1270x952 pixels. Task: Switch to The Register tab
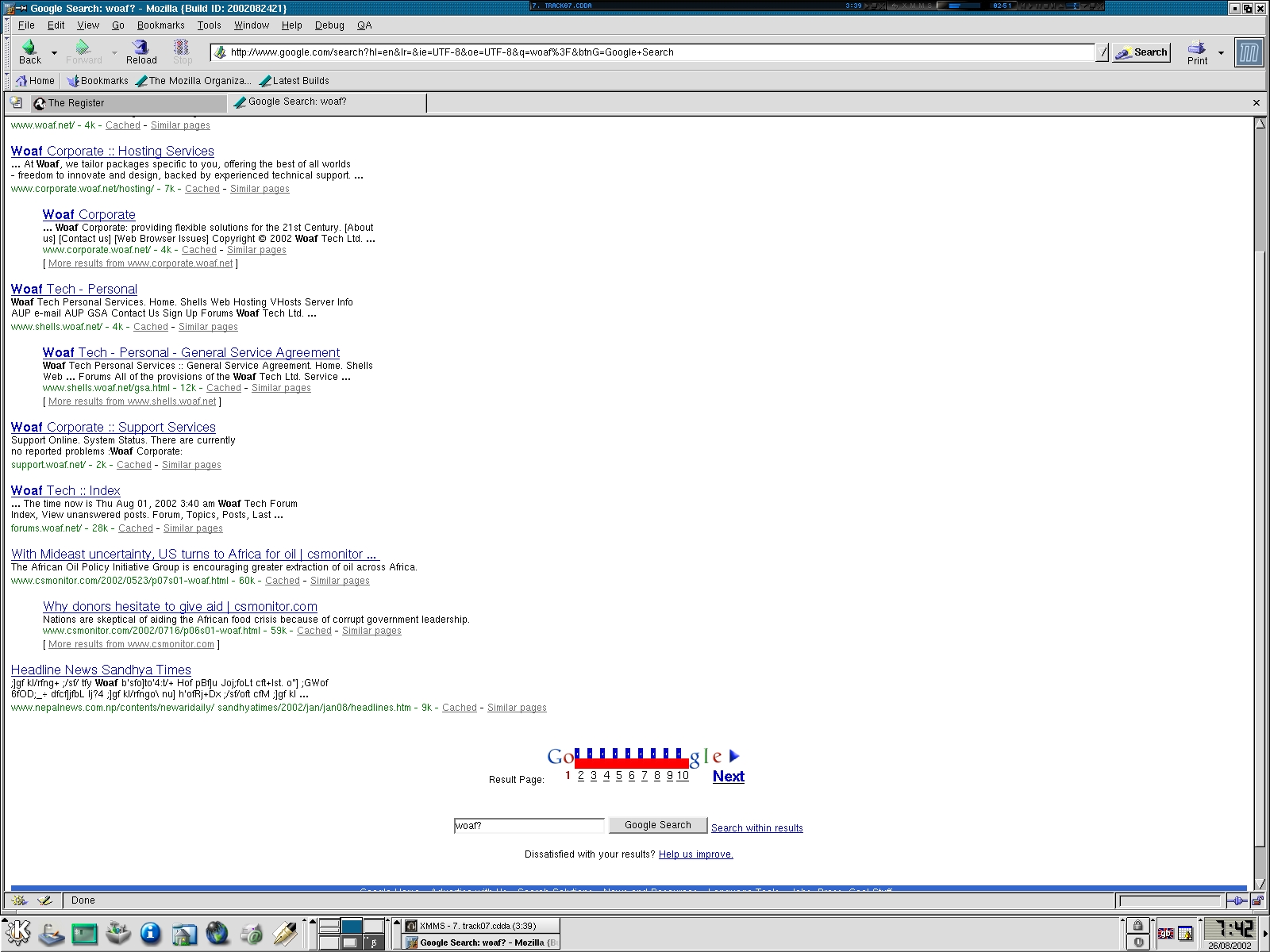tap(128, 103)
